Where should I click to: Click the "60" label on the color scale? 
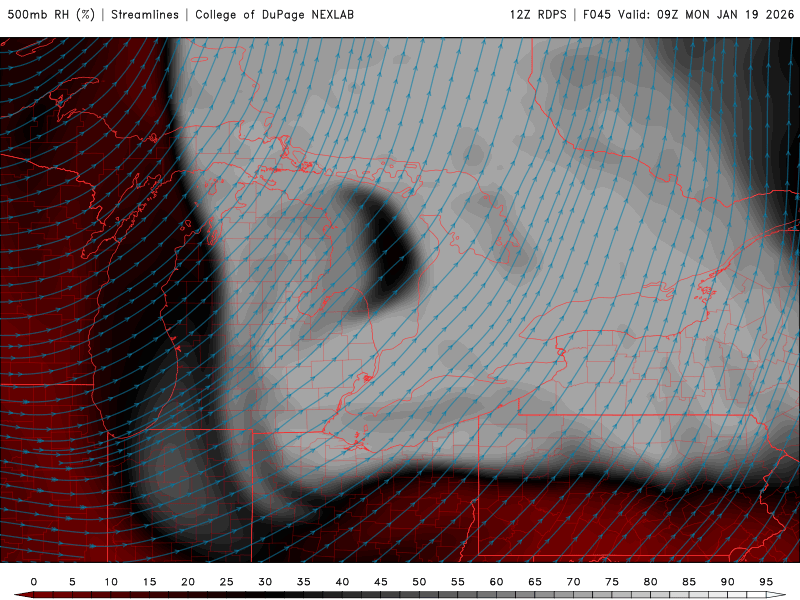(x=496, y=582)
